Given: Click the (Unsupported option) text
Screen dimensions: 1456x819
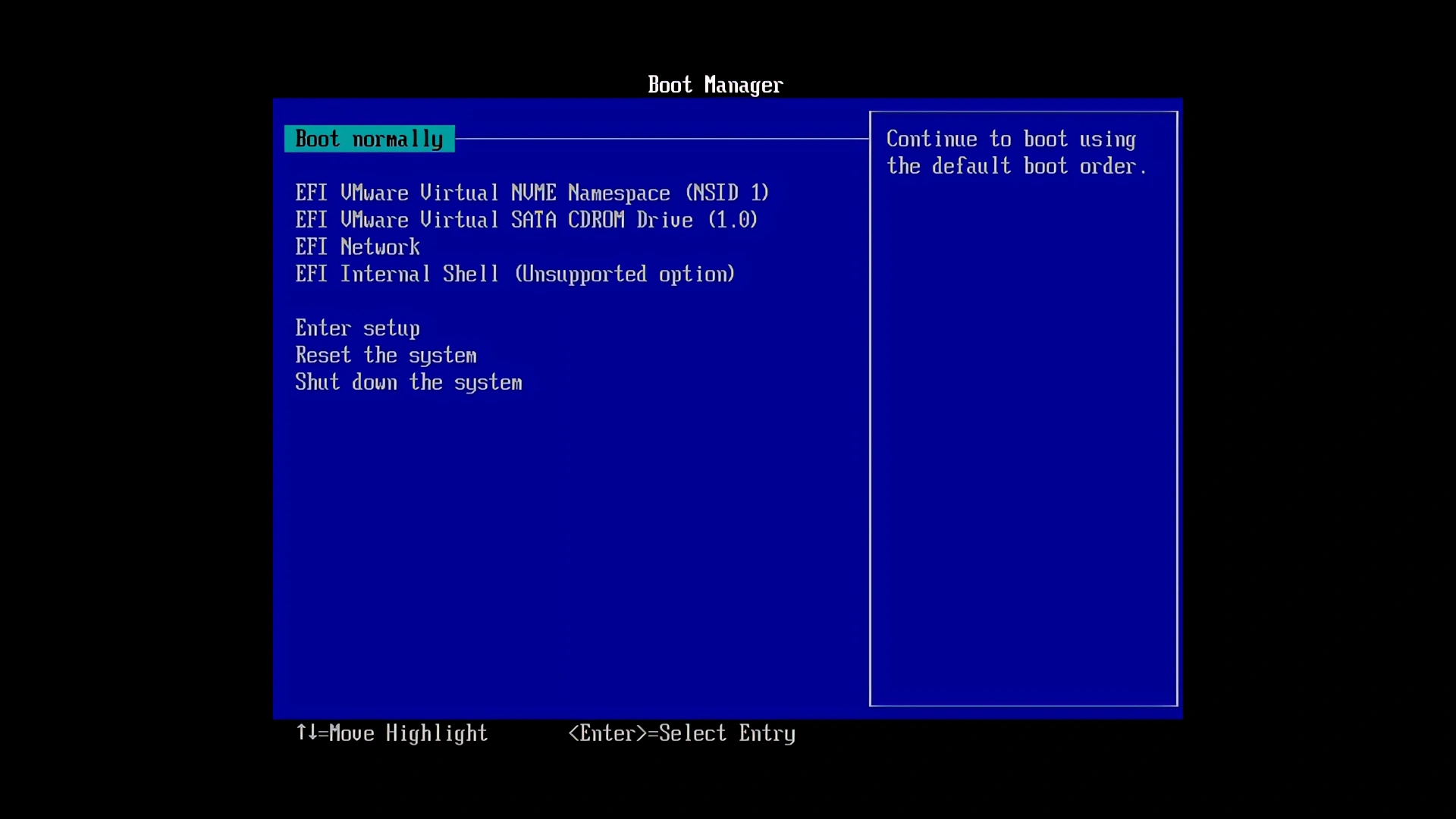Looking at the screenshot, I should (625, 275).
